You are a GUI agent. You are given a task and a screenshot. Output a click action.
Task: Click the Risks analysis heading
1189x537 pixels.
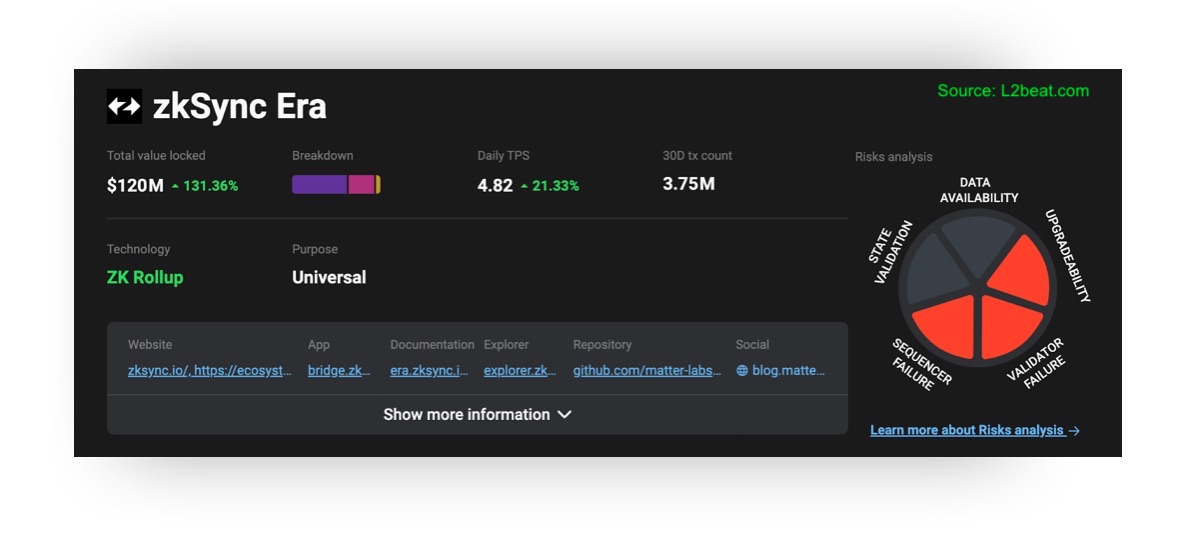click(x=893, y=157)
